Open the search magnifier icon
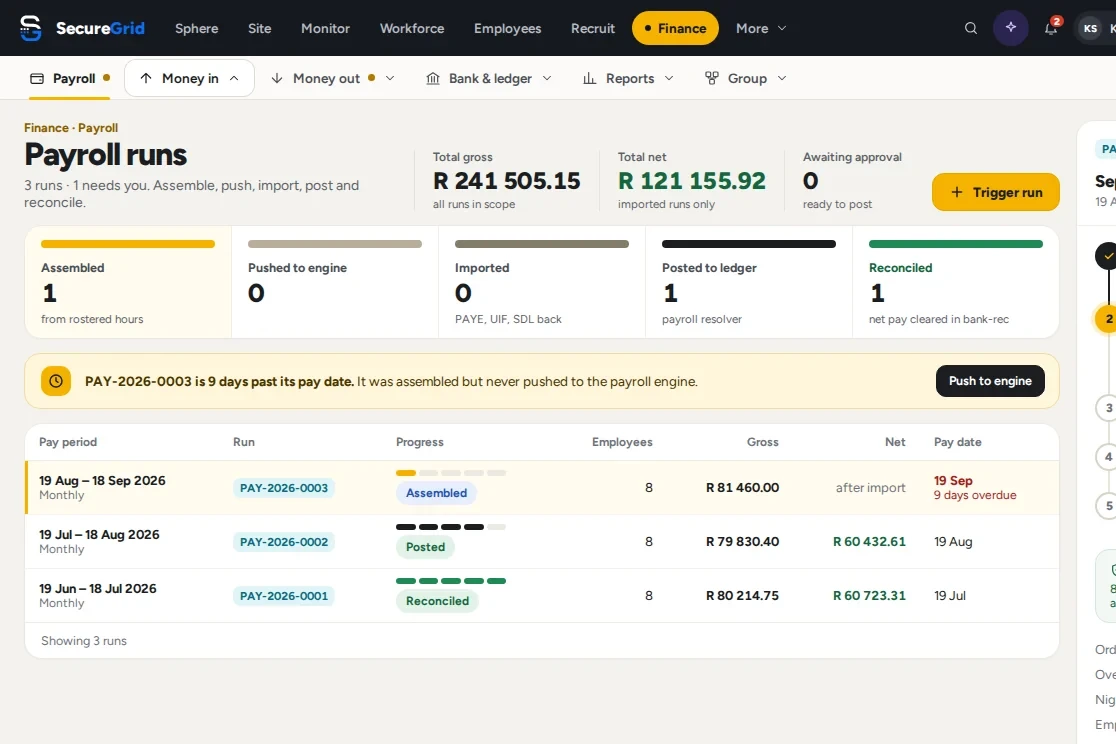1116x744 pixels. (971, 28)
